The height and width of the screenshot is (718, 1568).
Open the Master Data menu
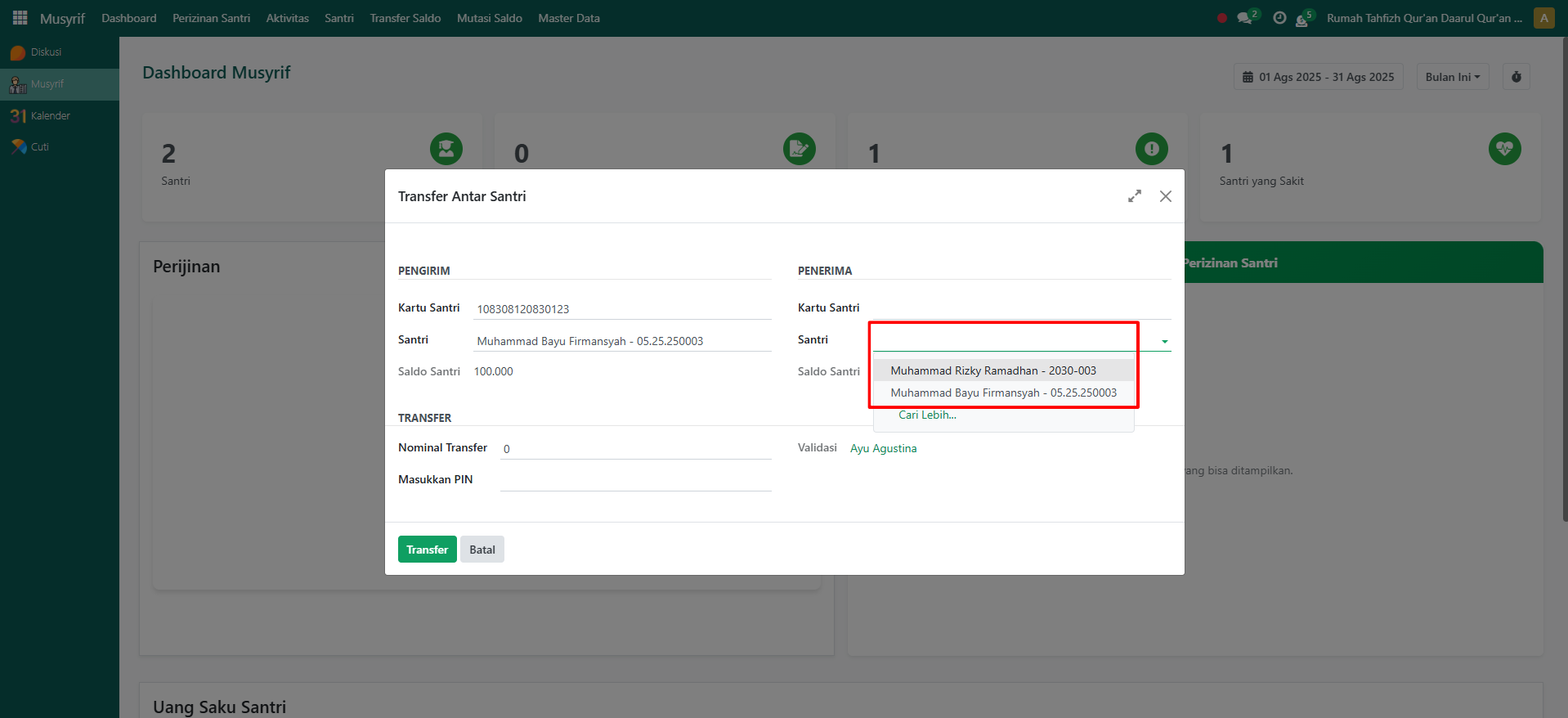pyautogui.click(x=568, y=18)
